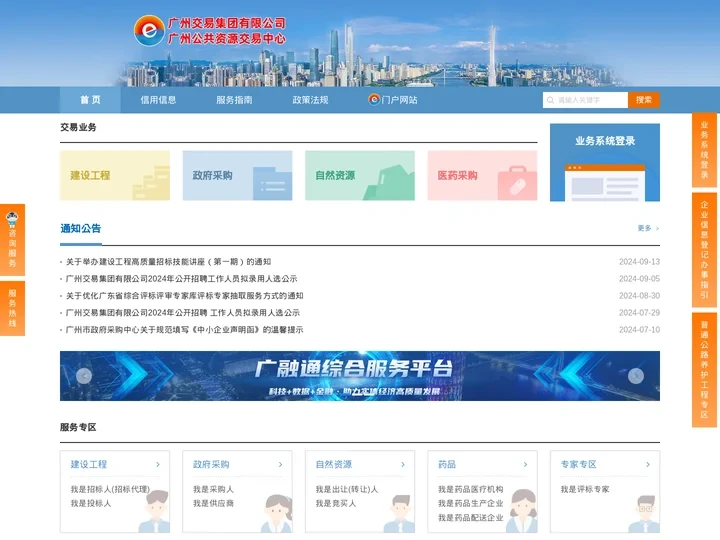Click the avatar figure in 专家专区 card
The width and height of the screenshot is (720, 540).
[645, 514]
